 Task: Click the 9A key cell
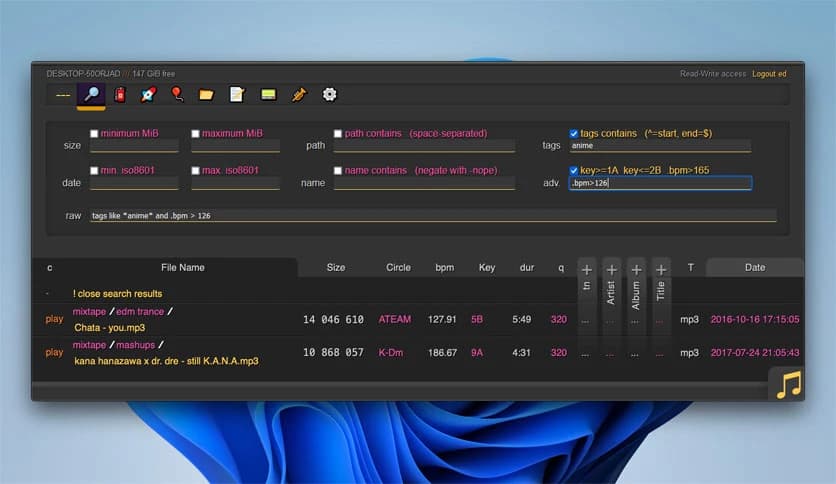477,352
